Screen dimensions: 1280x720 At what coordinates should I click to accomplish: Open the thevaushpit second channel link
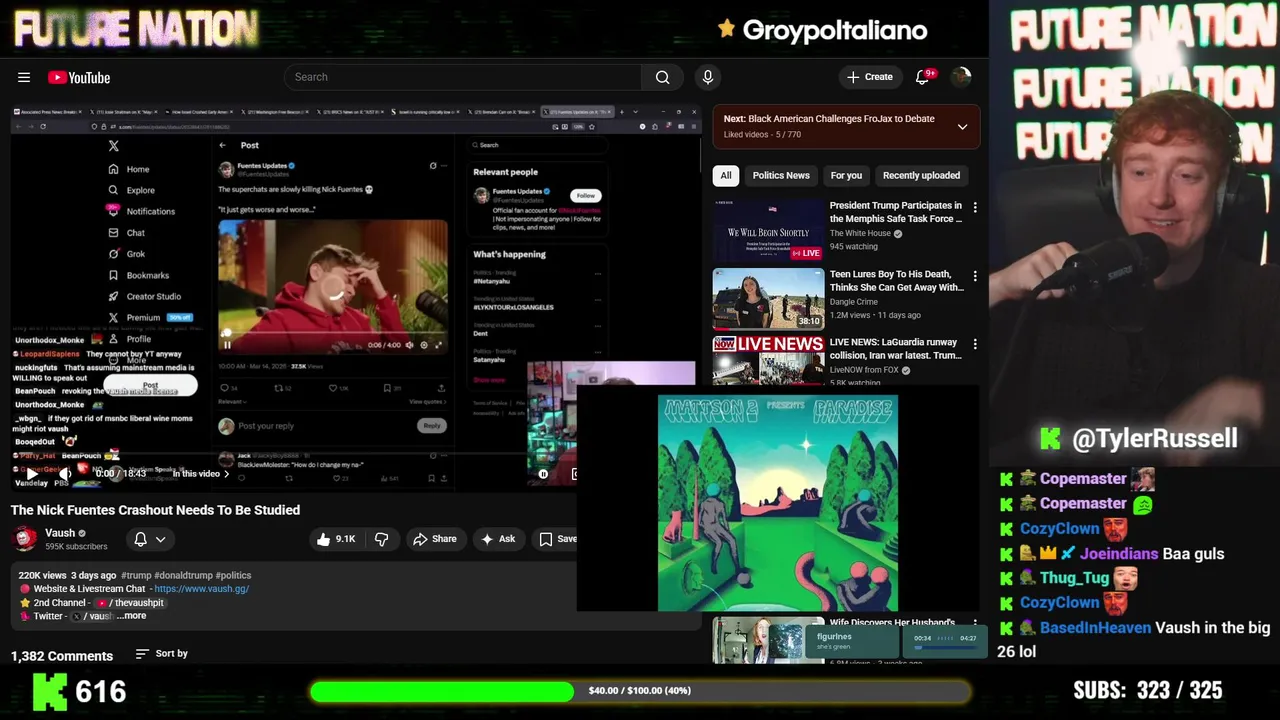point(130,603)
